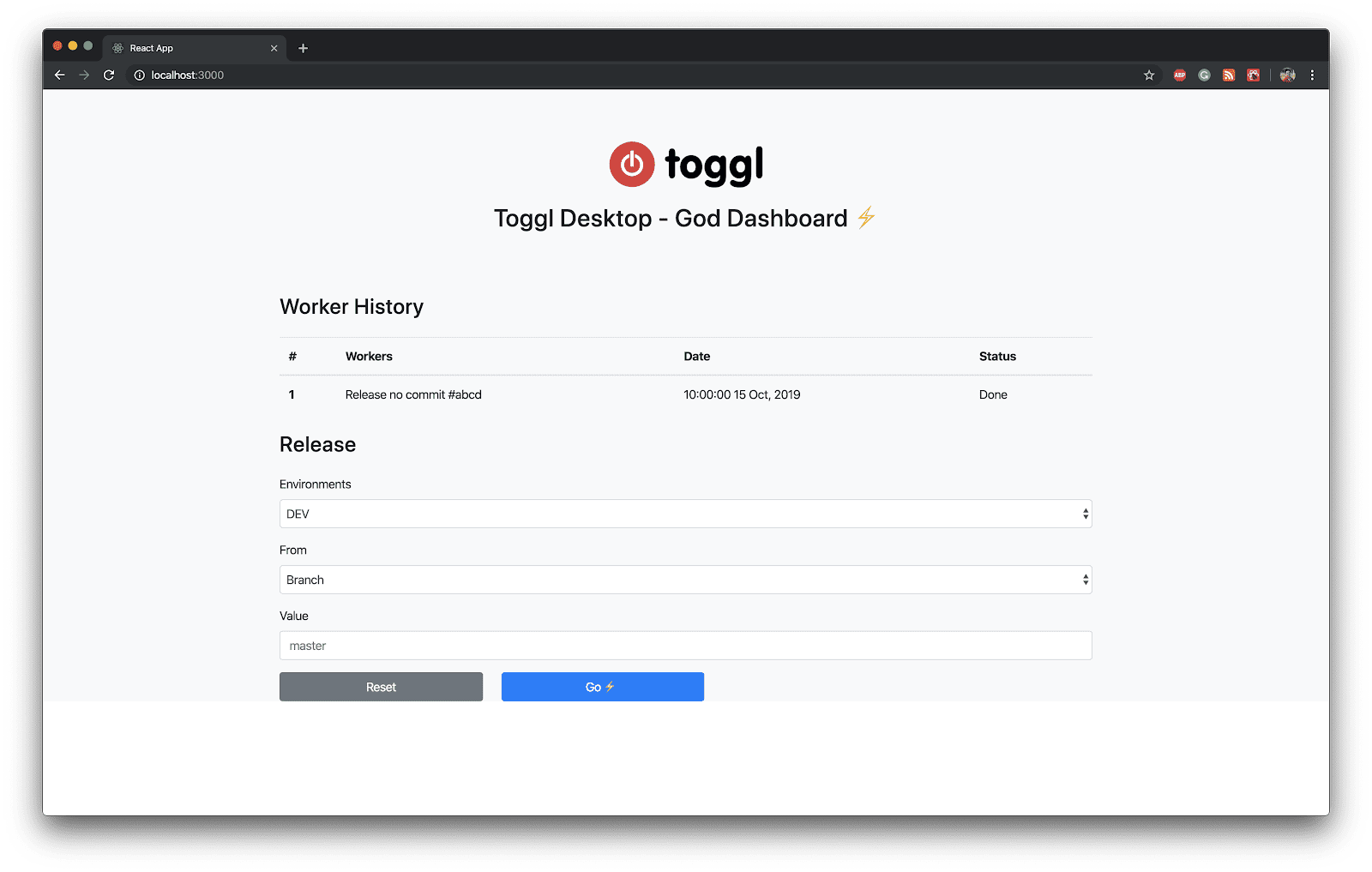The height and width of the screenshot is (872, 1372).
Task: Click the lightning bolt beside God Dashboard
Action: 866,218
